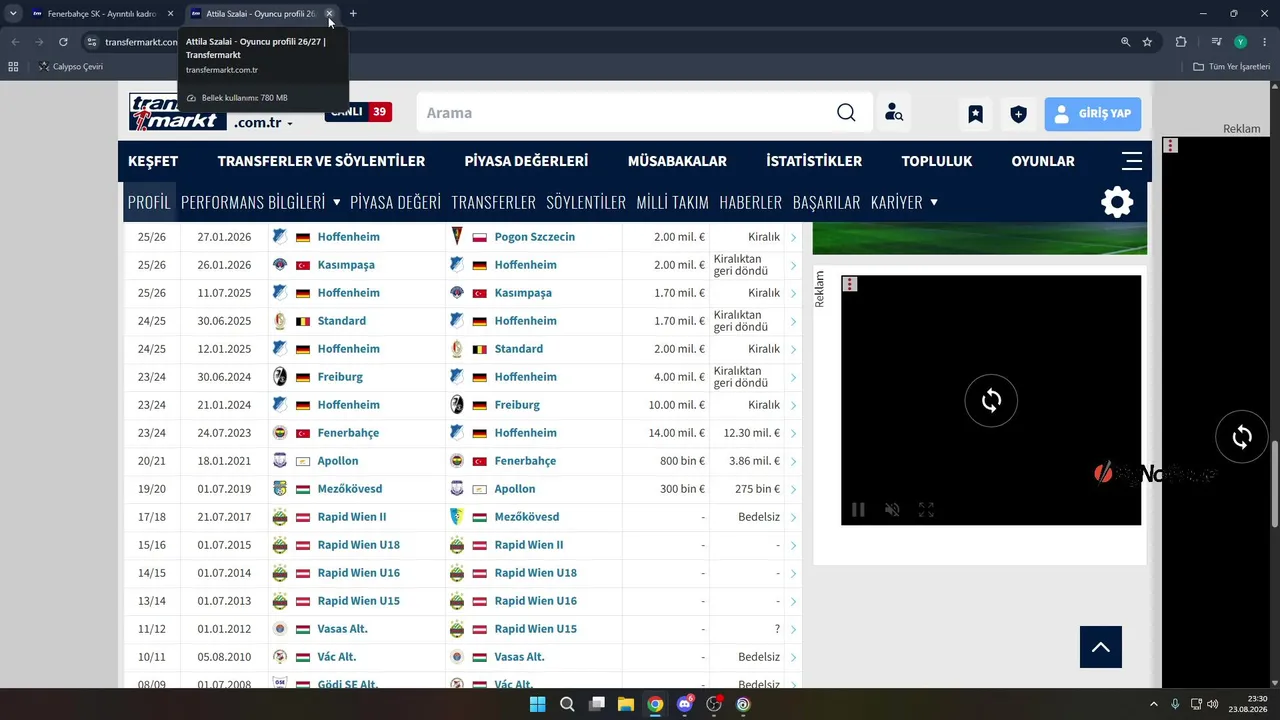Screen dimensions: 1280x720
Task: Open the Chrome profile avatar
Action: click(1241, 42)
